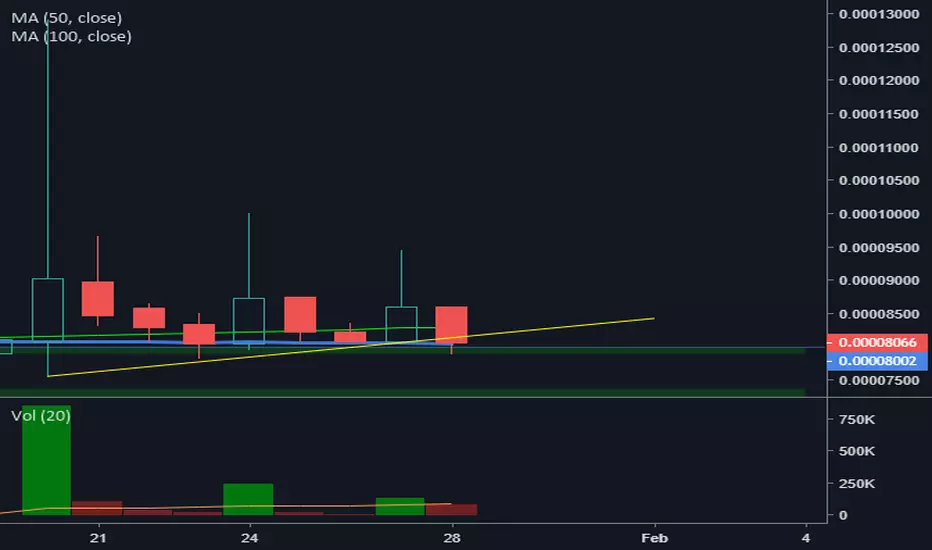Click the 0.00011000 price axis label
The width and height of the screenshot is (932, 550).
pyautogui.click(x=879, y=147)
